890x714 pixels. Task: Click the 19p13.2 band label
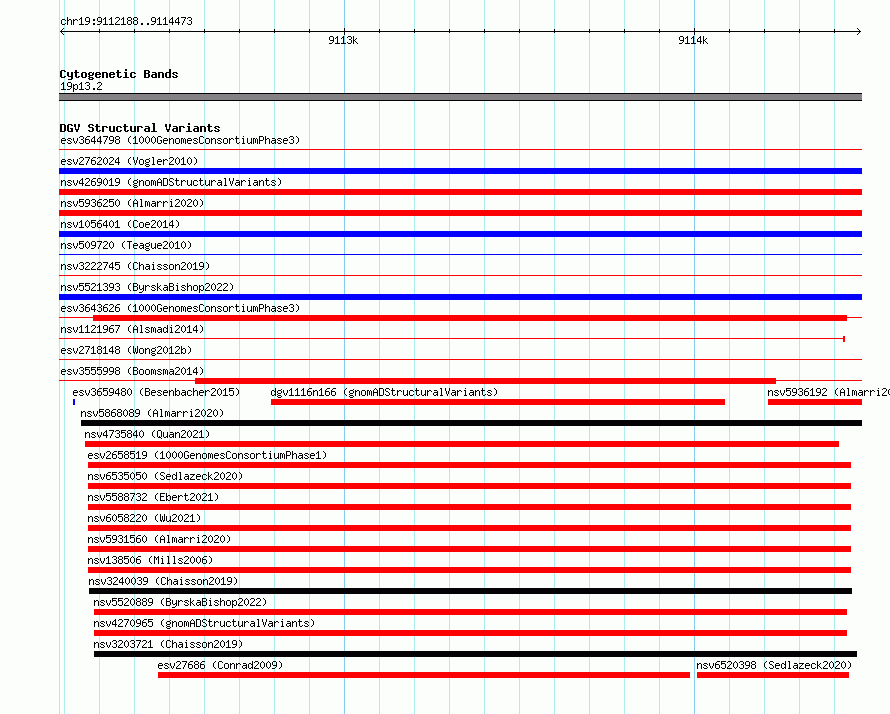point(81,86)
